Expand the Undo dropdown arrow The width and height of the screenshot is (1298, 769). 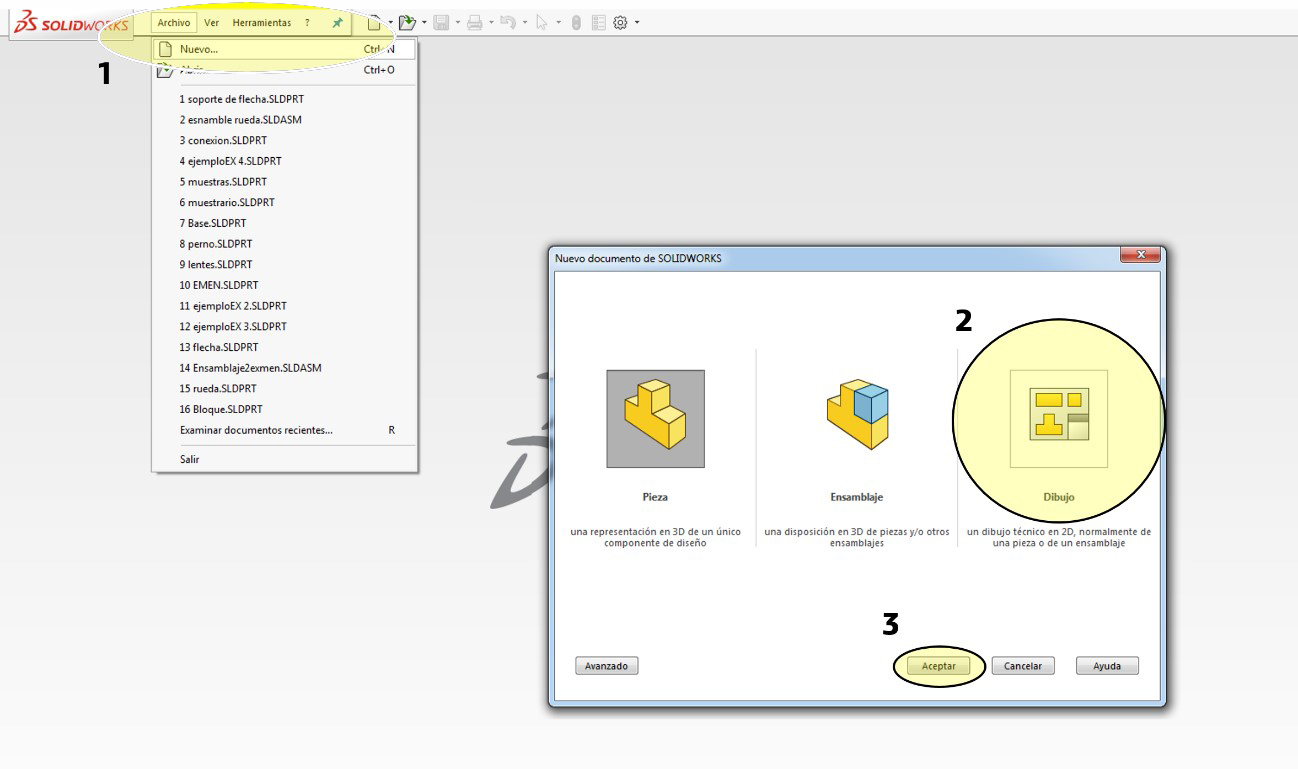coord(525,22)
